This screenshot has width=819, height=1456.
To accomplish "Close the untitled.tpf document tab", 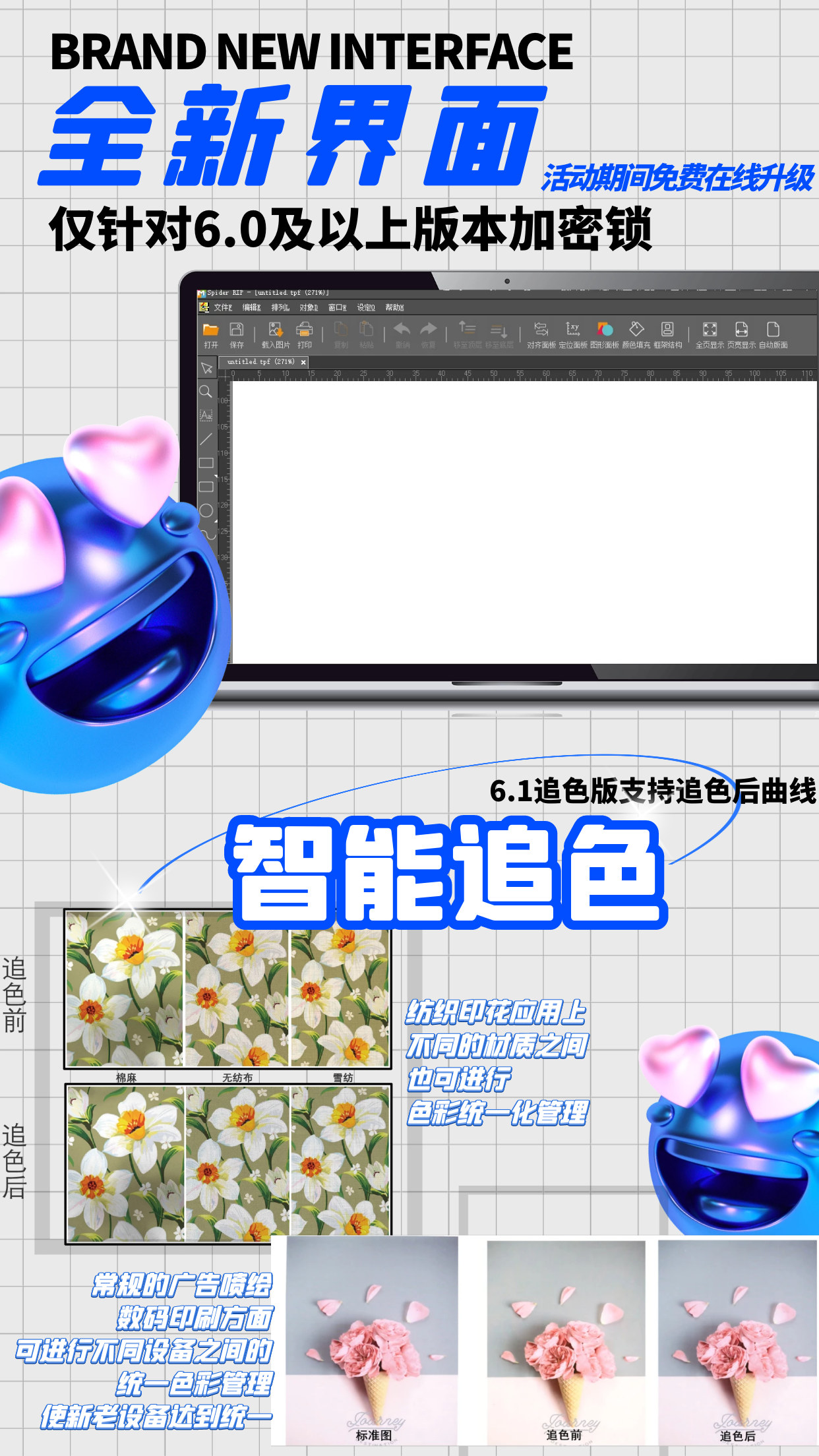I will pyautogui.click(x=303, y=362).
